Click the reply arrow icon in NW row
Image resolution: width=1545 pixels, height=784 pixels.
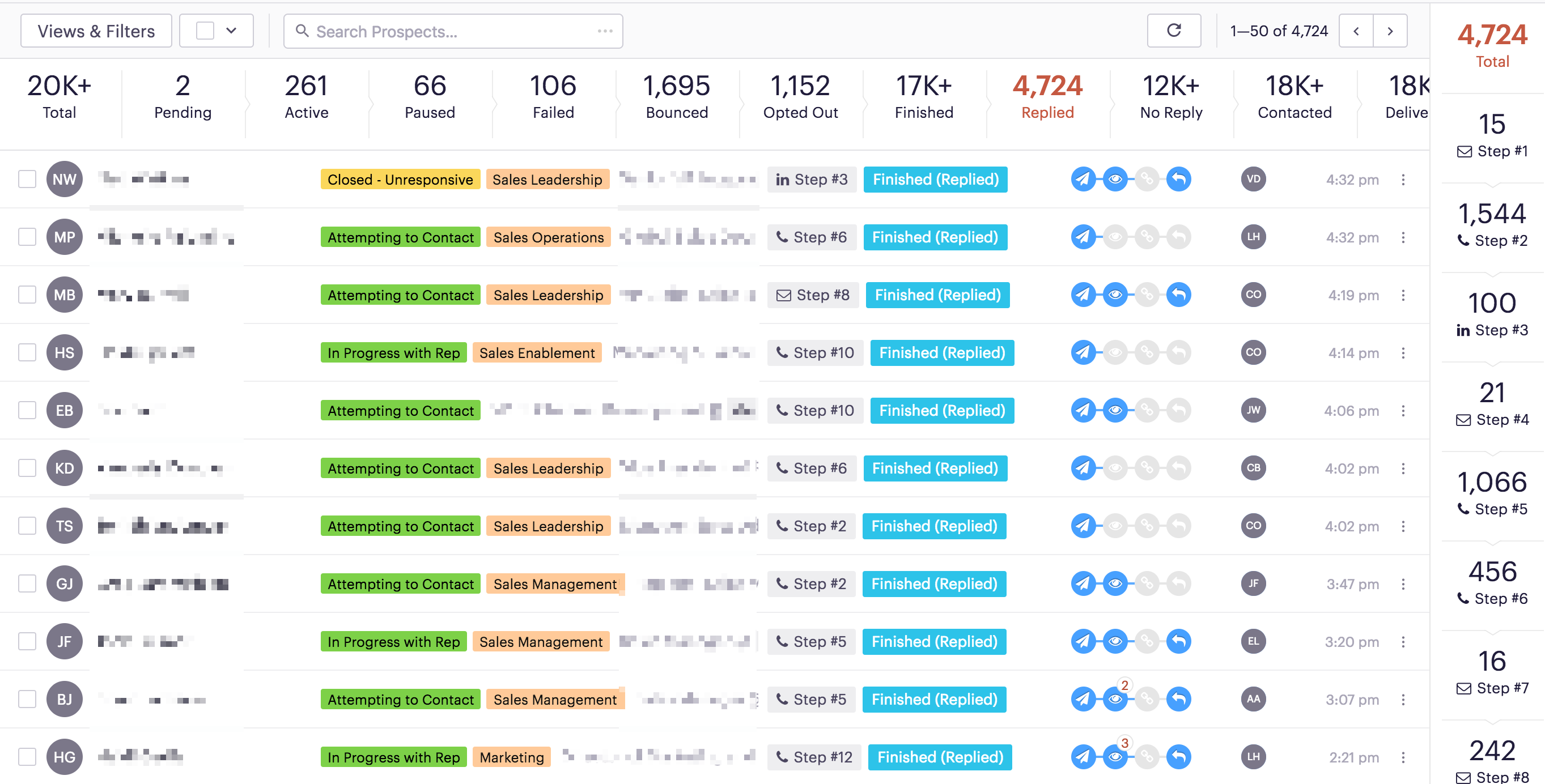[1178, 179]
